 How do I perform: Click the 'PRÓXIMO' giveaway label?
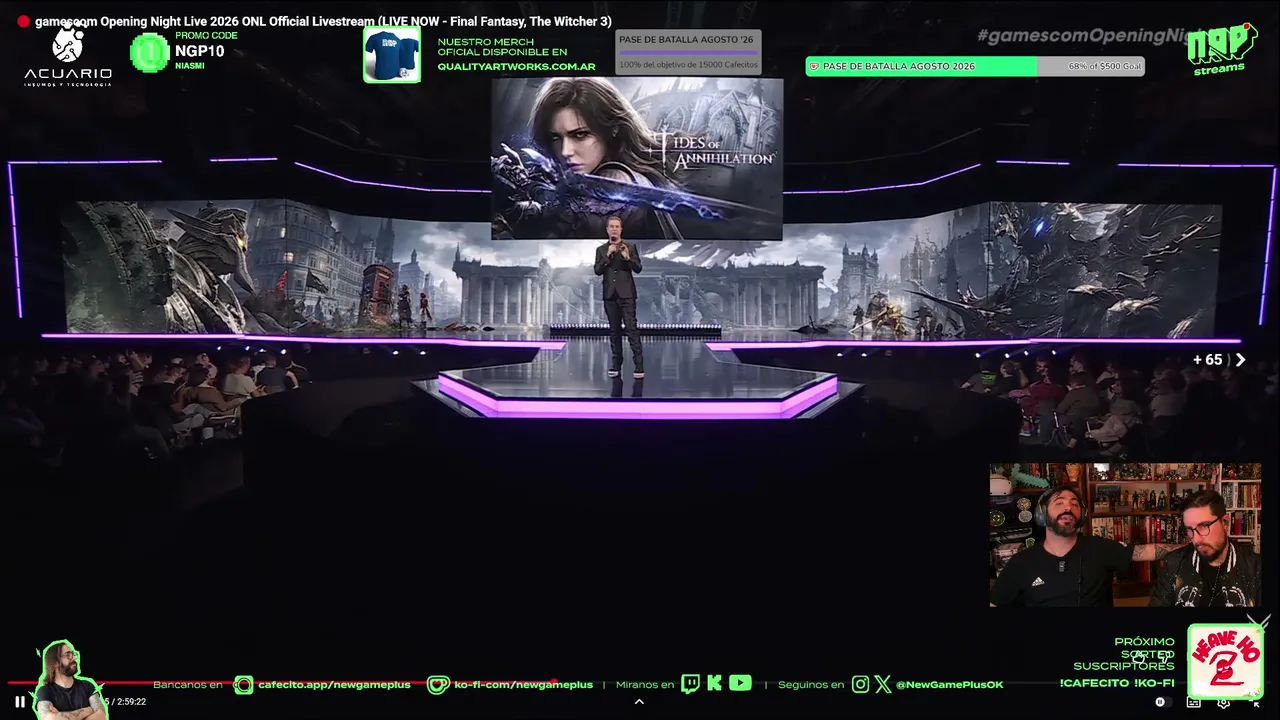tap(1144, 642)
